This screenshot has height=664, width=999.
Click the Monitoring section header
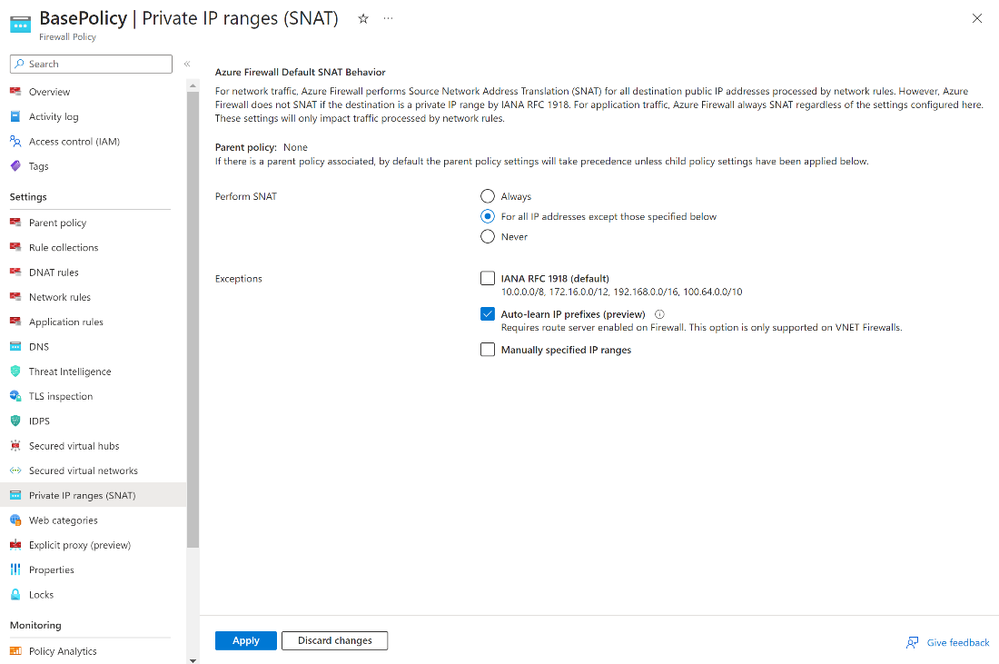(36, 625)
